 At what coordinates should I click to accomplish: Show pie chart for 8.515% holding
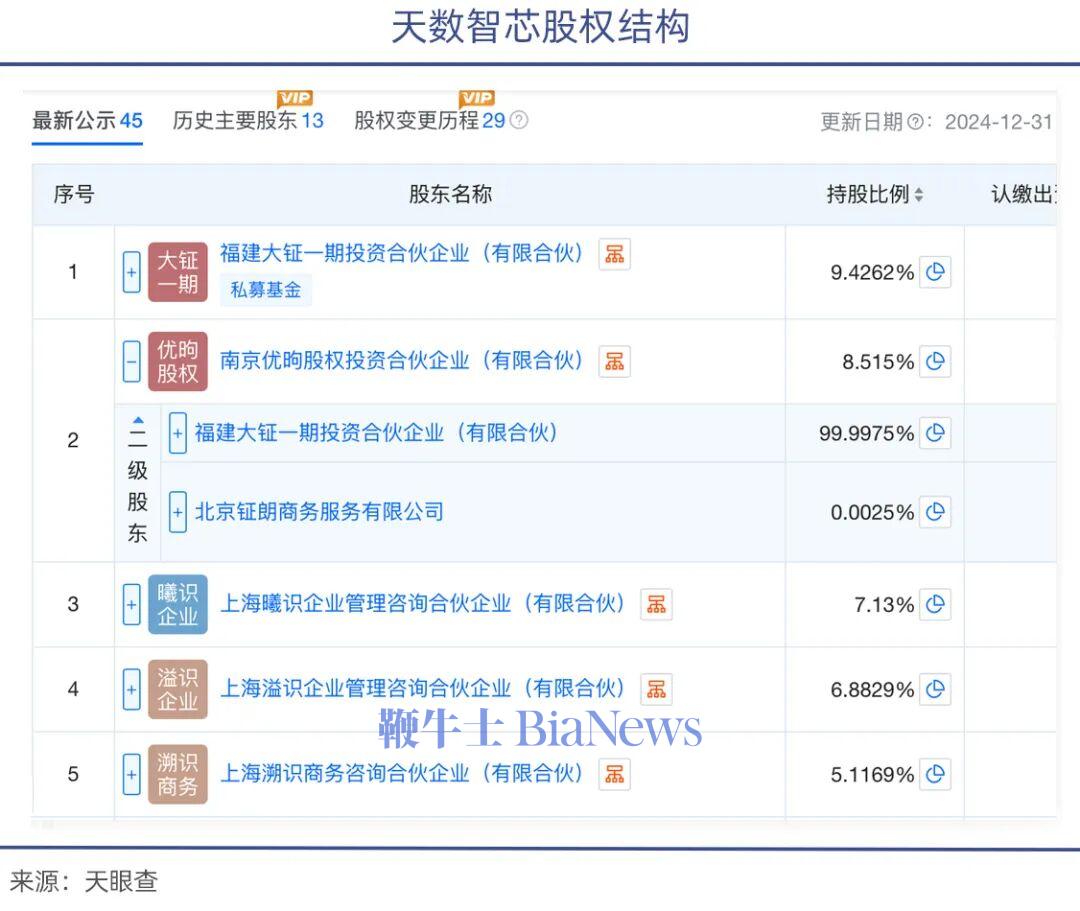click(x=935, y=362)
